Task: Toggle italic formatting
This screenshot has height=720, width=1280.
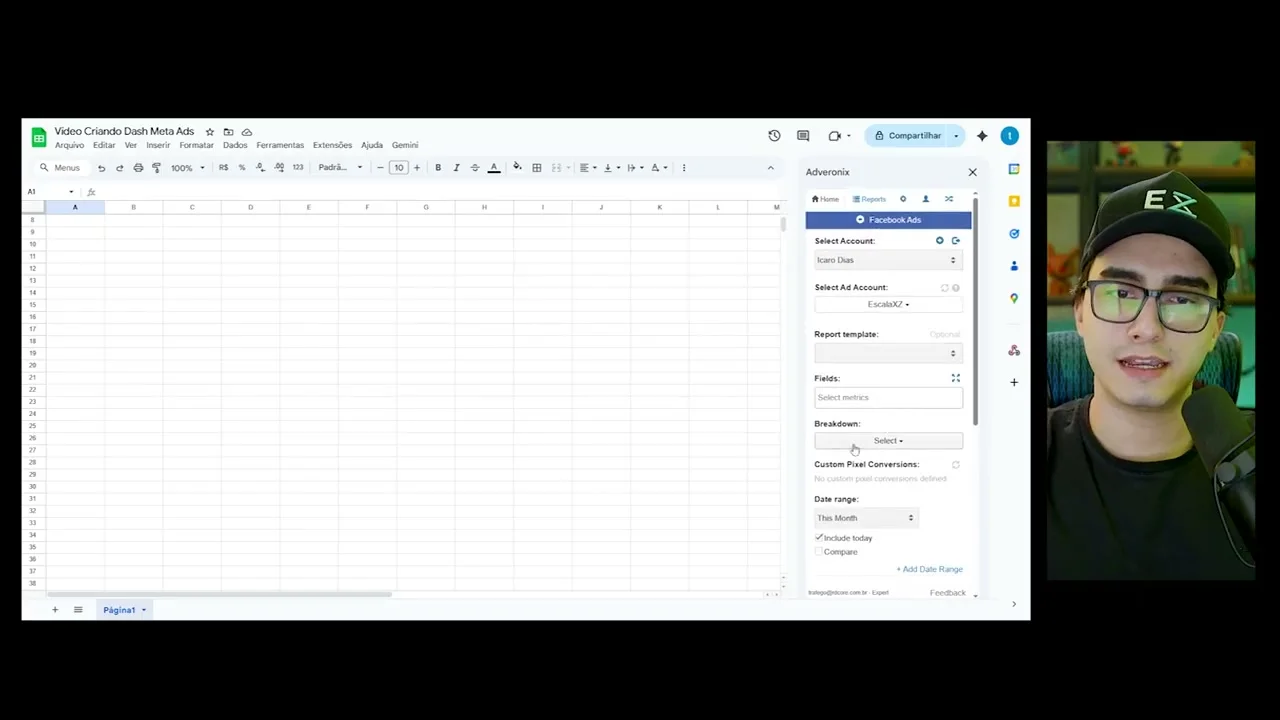Action: click(456, 168)
